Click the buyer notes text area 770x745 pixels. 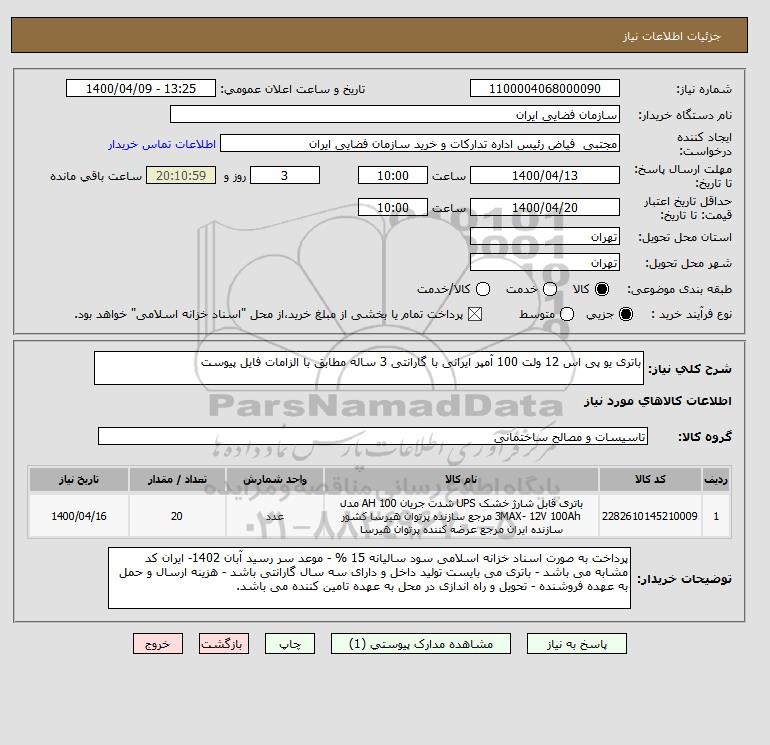tap(369, 578)
